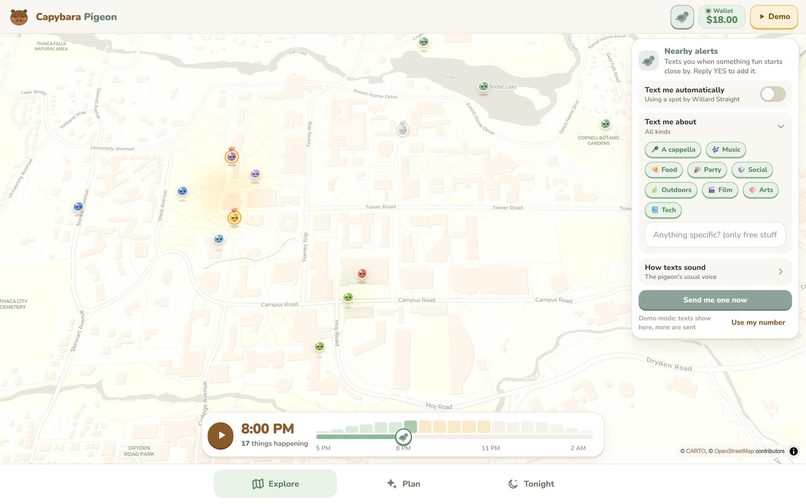Open the pigeon alerts button in header

[x=682, y=17]
